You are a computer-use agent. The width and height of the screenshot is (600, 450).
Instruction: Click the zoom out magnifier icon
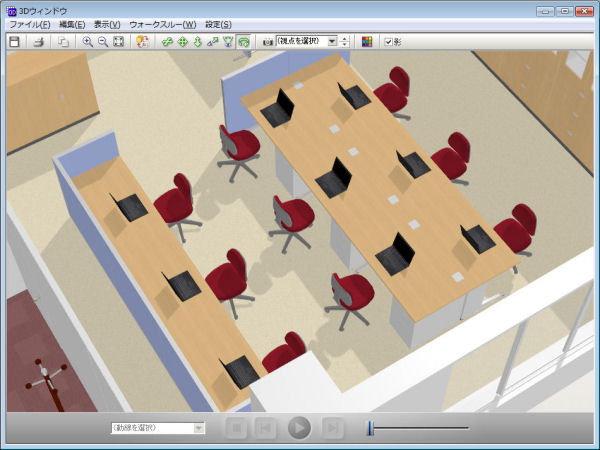(x=103, y=41)
